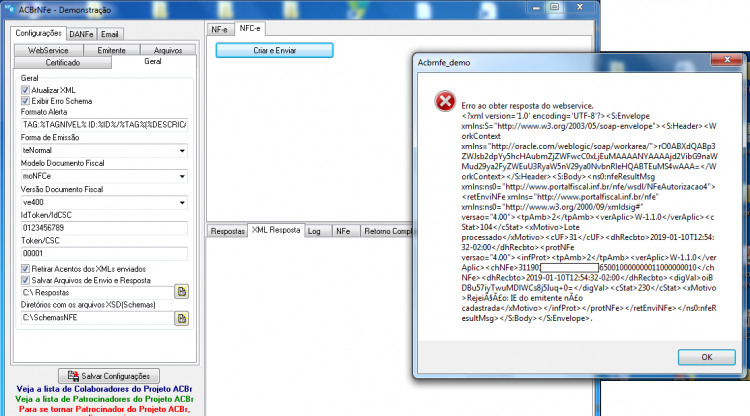750x416 pixels.
Task: Open the Emitente tab
Action: [111, 50]
